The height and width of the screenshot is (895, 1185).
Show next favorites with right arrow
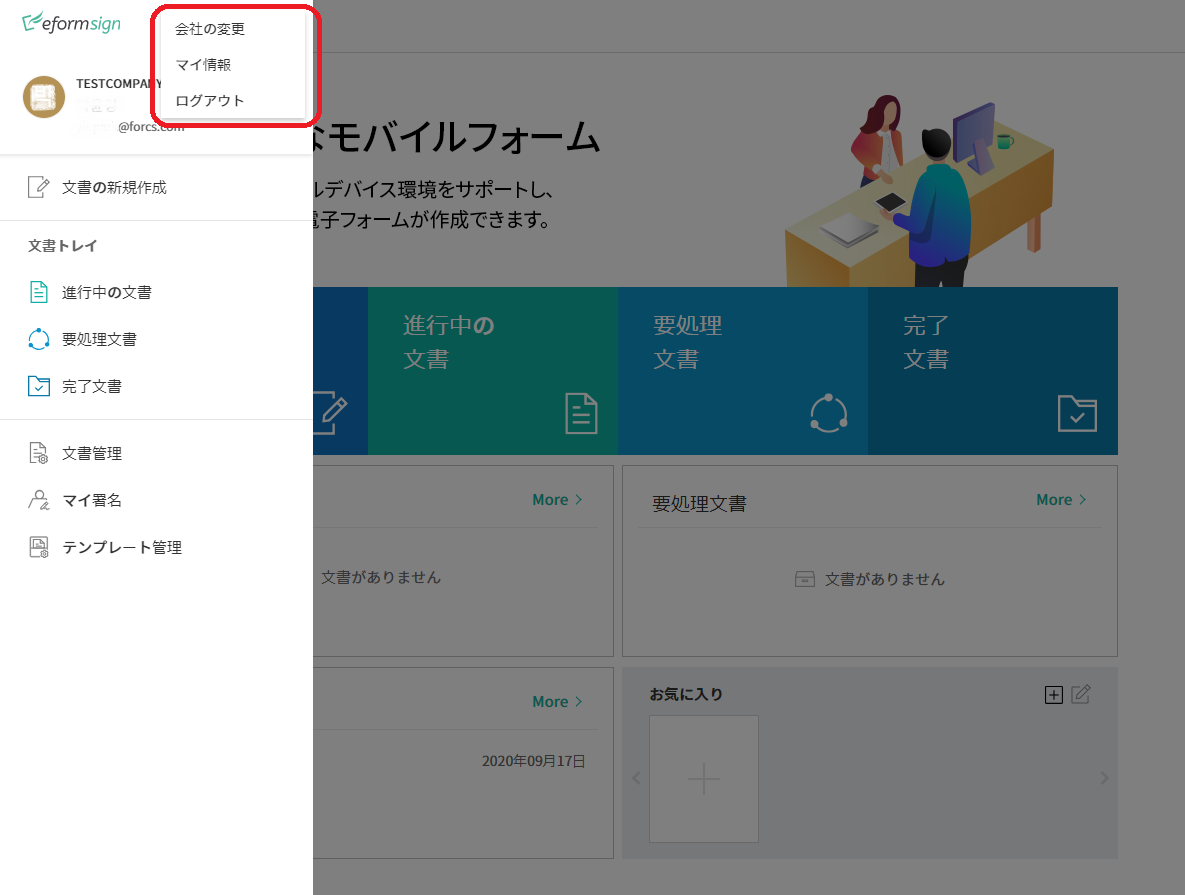point(1104,778)
